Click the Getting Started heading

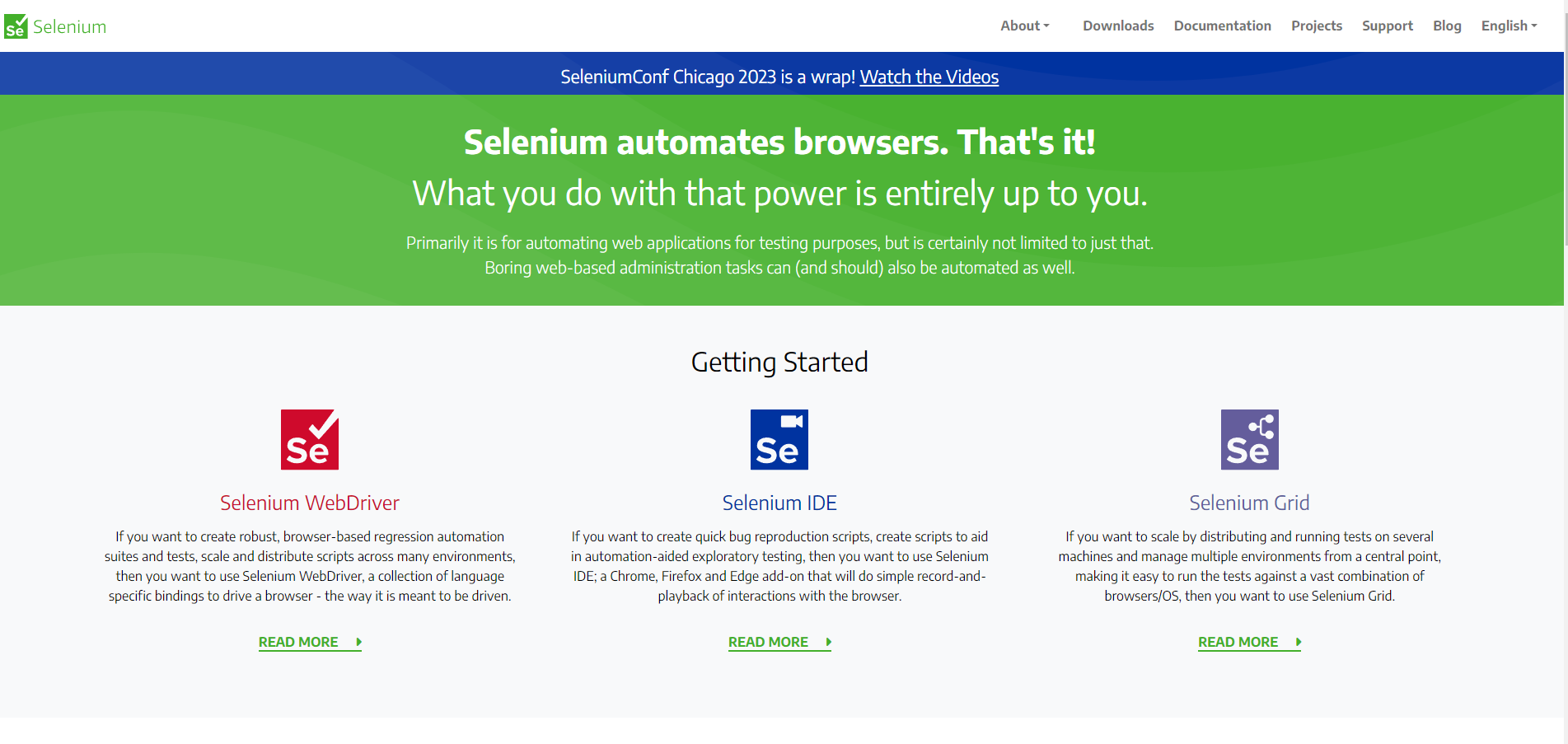click(779, 362)
